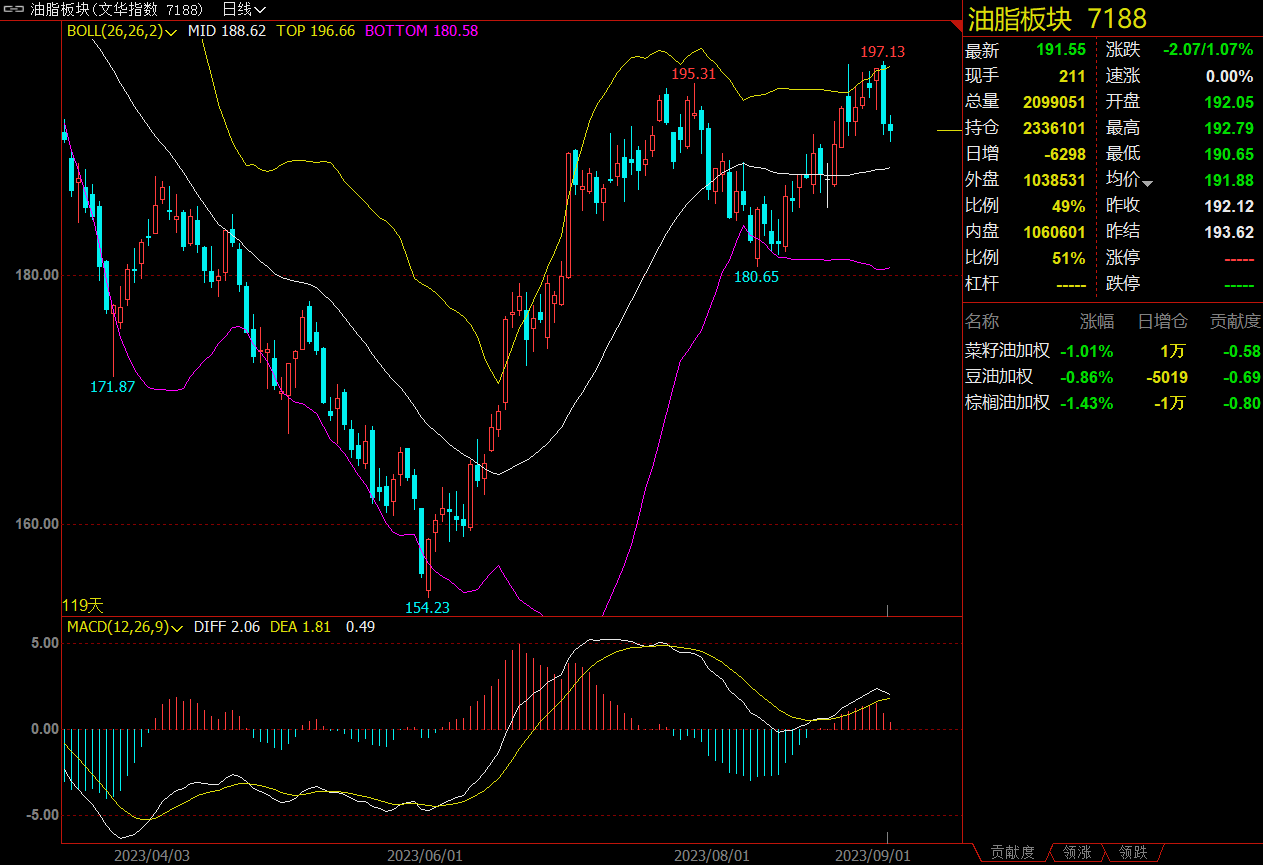
Task: Sort by the 名称 column header
Action: 982,322
